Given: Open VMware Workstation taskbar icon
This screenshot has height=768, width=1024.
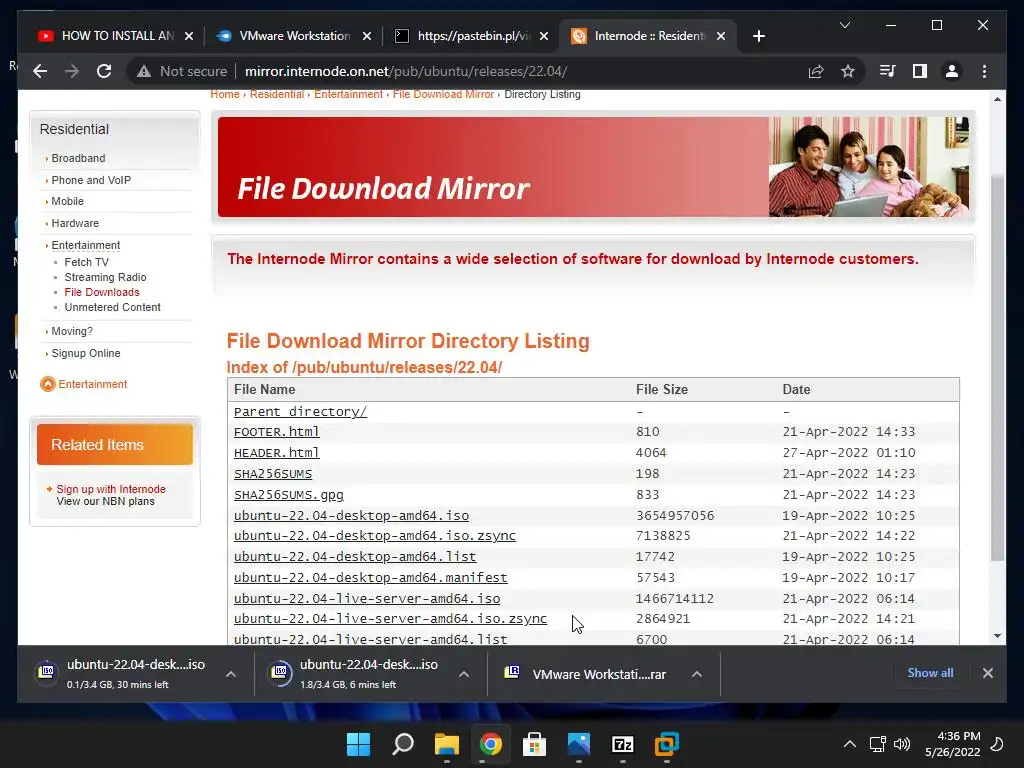Looking at the screenshot, I should [667, 744].
